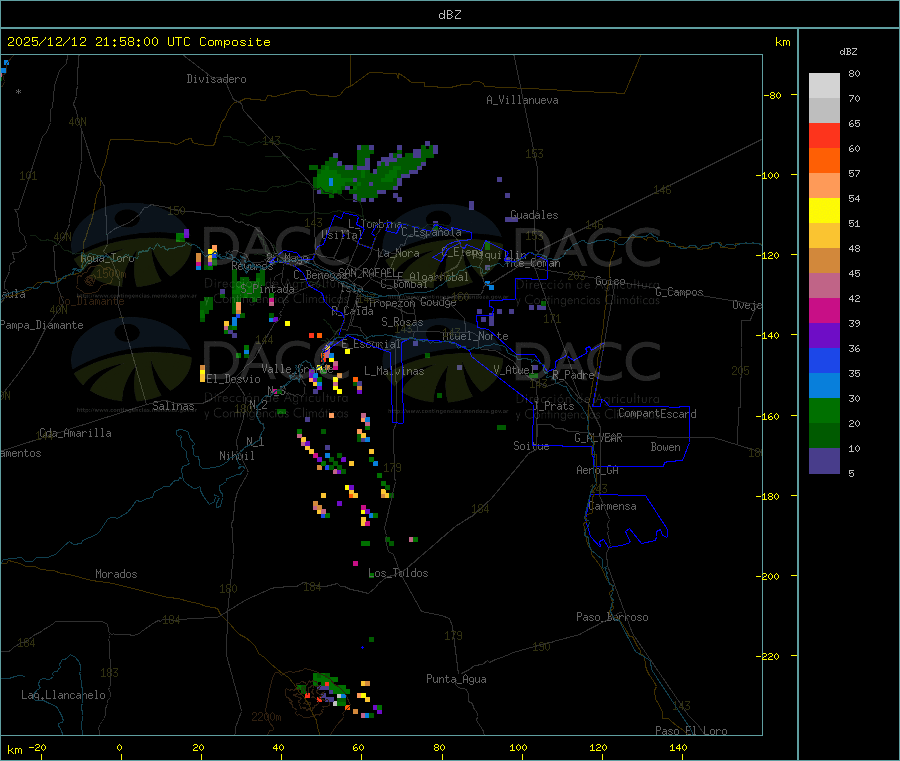Click the 48 value in the dBZ legend
Image resolution: width=900 pixels, height=761 pixels.
click(x=854, y=249)
